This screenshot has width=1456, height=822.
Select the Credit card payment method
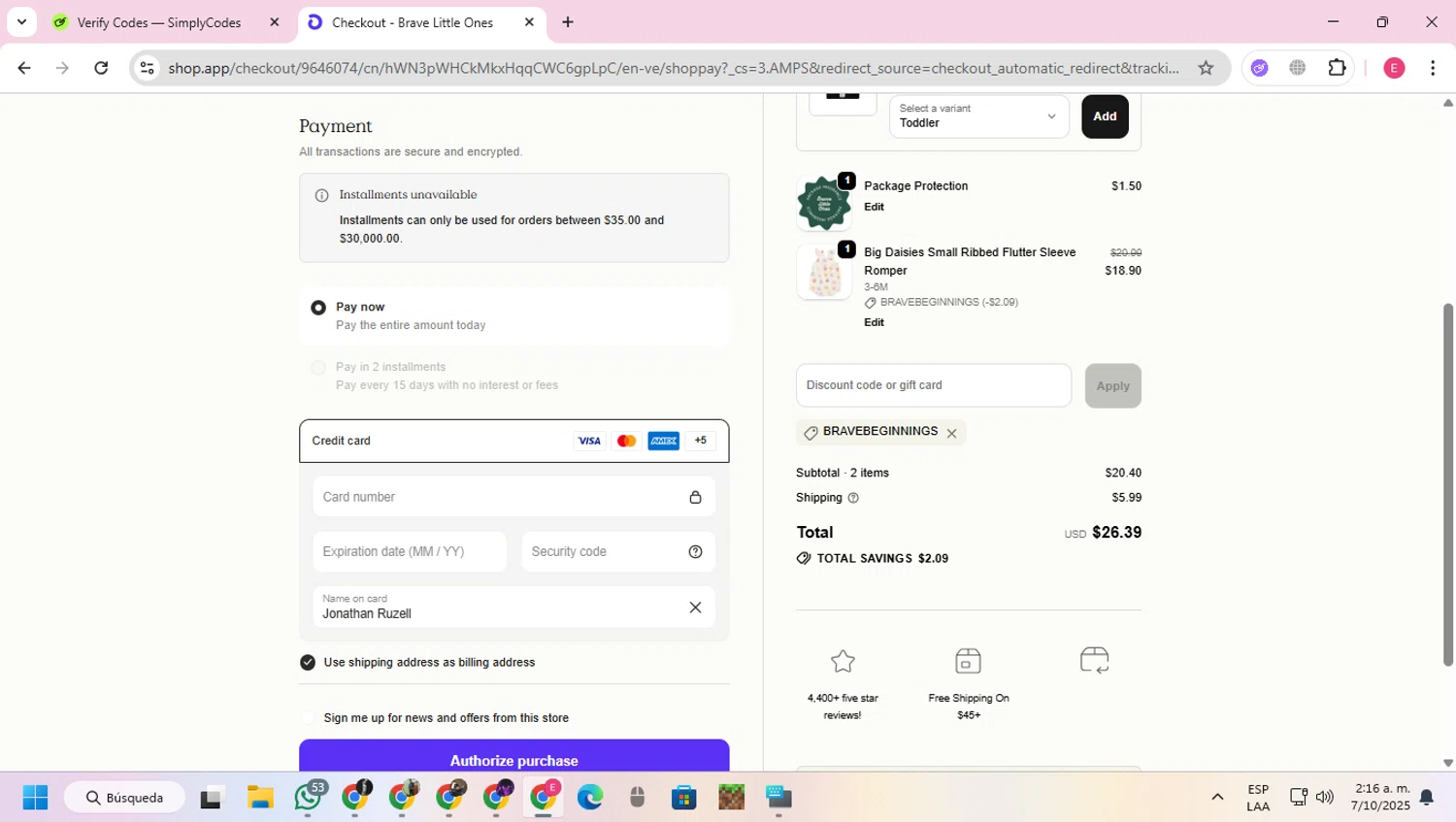click(x=513, y=441)
